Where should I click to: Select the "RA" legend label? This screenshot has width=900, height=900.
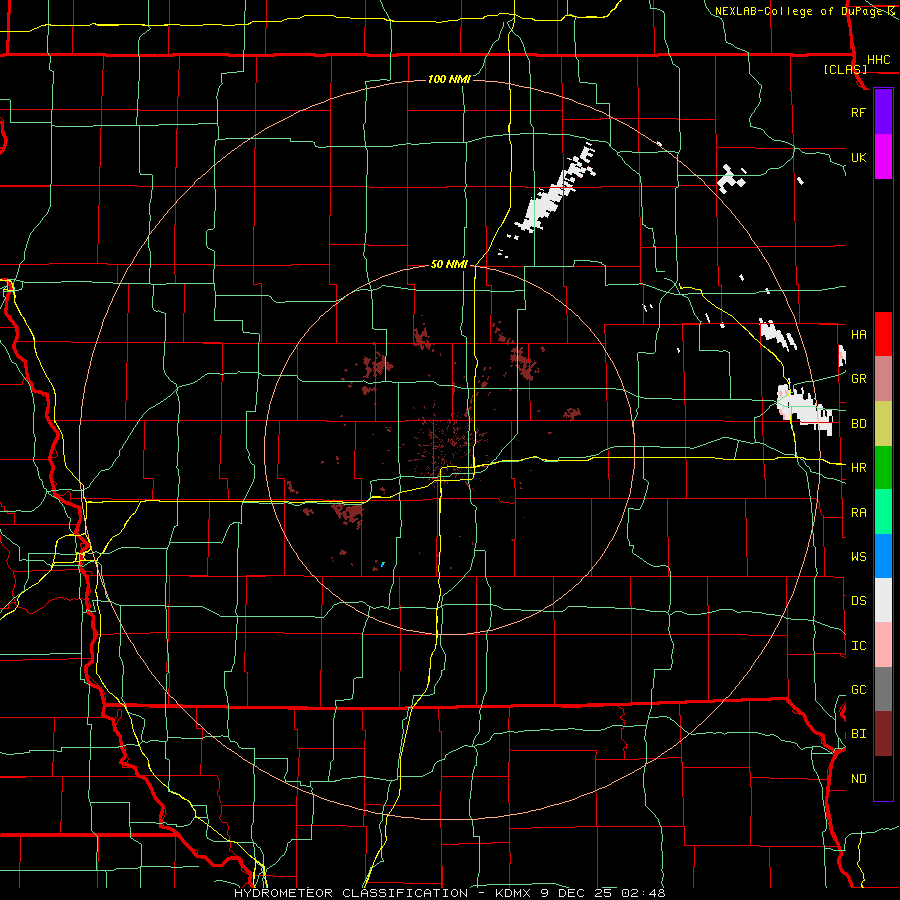tap(858, 513)
